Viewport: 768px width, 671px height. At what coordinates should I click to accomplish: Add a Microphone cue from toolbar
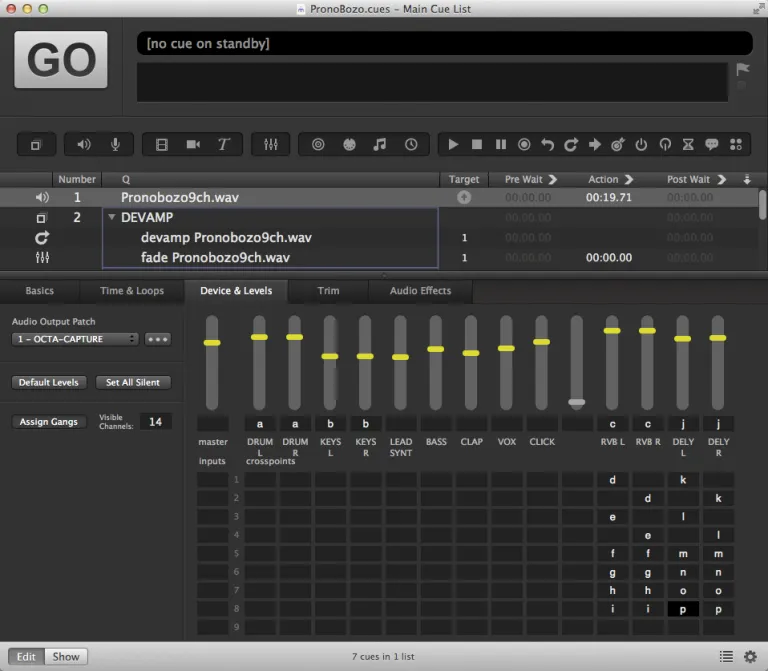coord(115,145)
